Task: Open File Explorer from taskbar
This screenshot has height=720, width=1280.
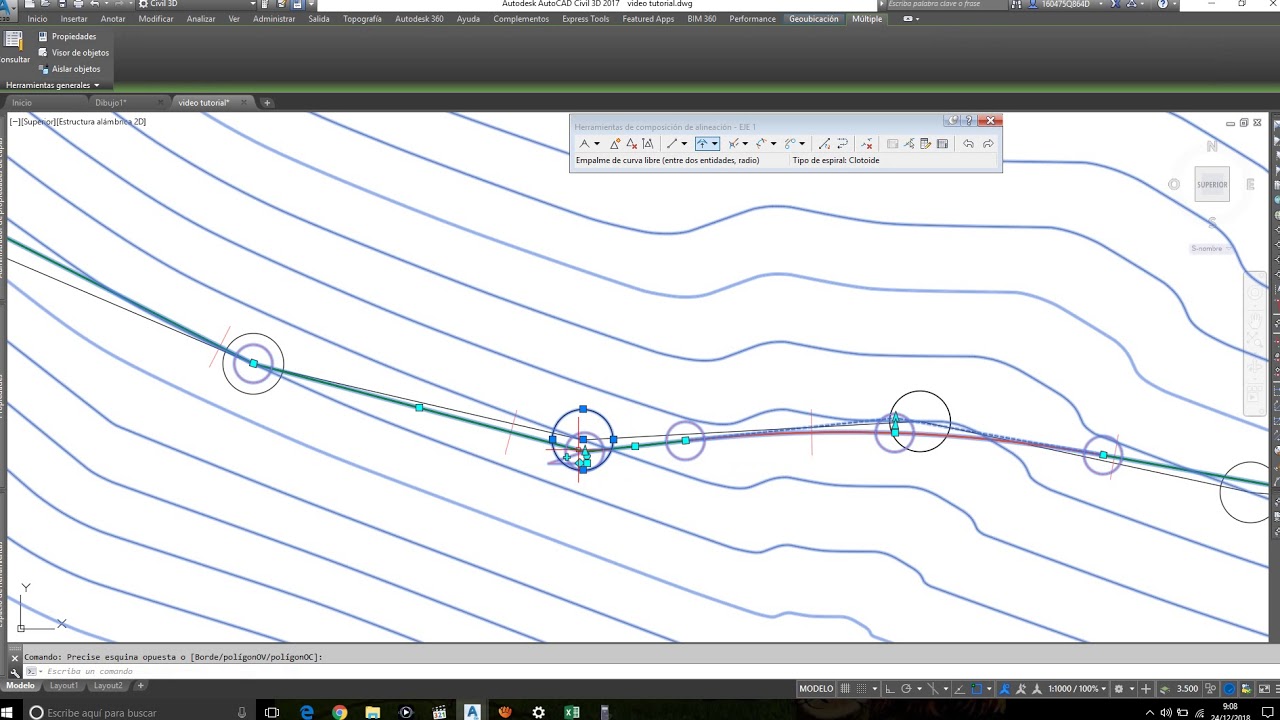Action: coord(372,712)
